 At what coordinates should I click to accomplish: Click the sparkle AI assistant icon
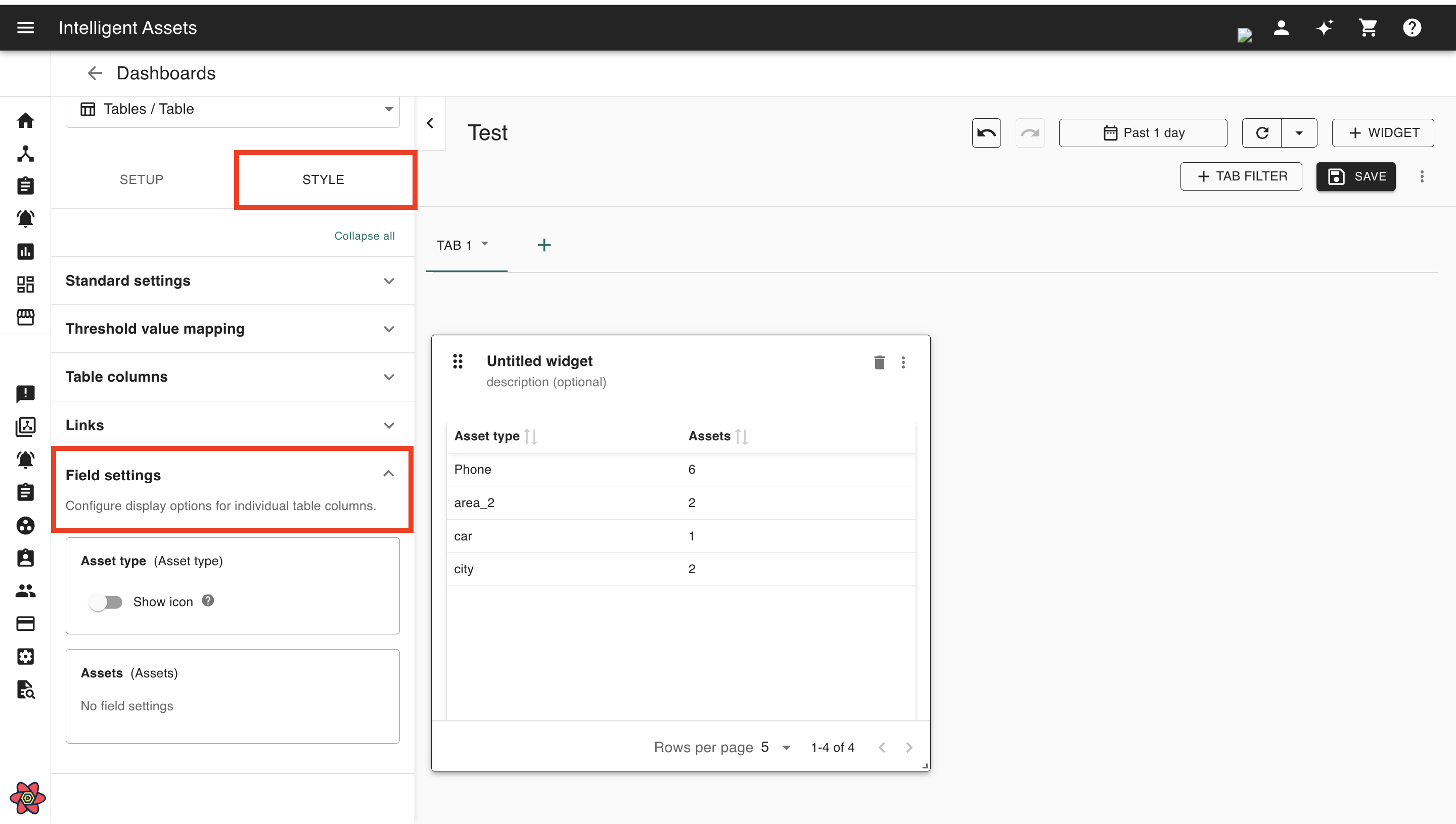pyautogui.click(x=1324, y=28)
